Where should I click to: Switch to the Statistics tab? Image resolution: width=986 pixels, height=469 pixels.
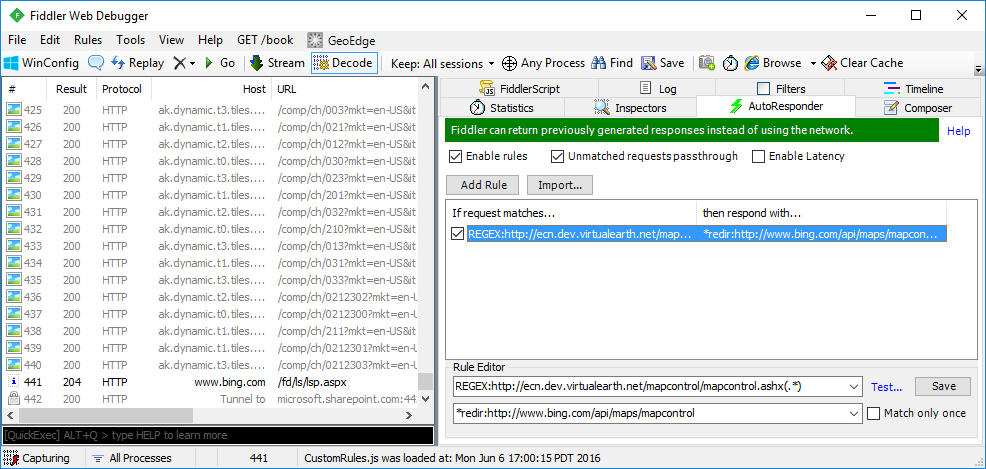coord(502,108)
